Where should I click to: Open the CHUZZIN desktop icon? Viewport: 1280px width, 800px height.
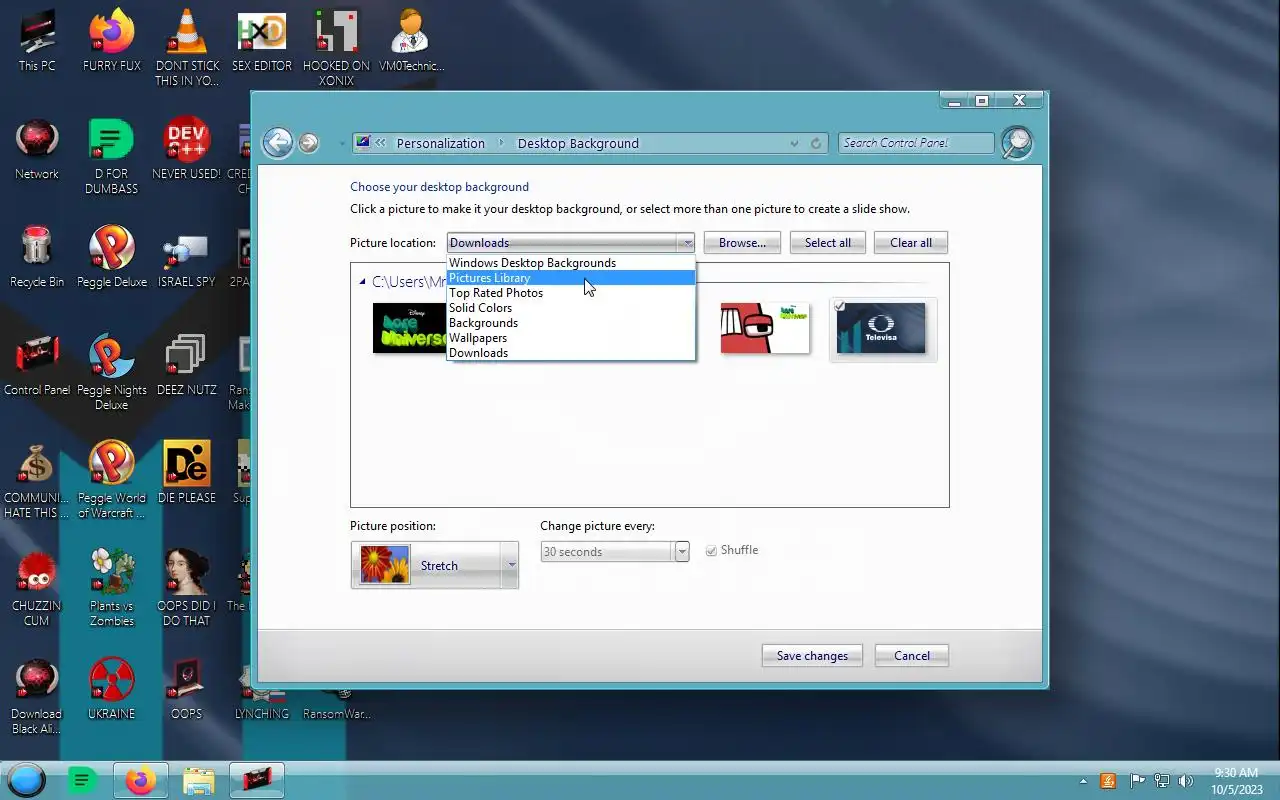coord(37,588)
